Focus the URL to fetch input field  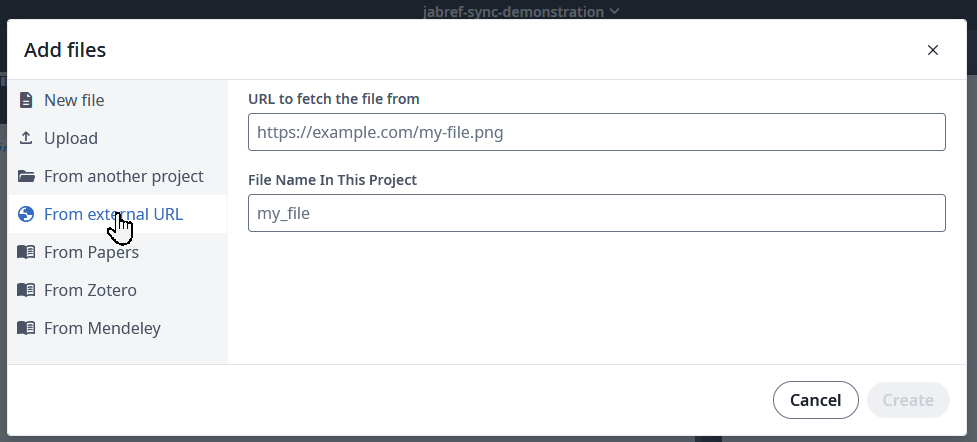[x=596, y=132]
